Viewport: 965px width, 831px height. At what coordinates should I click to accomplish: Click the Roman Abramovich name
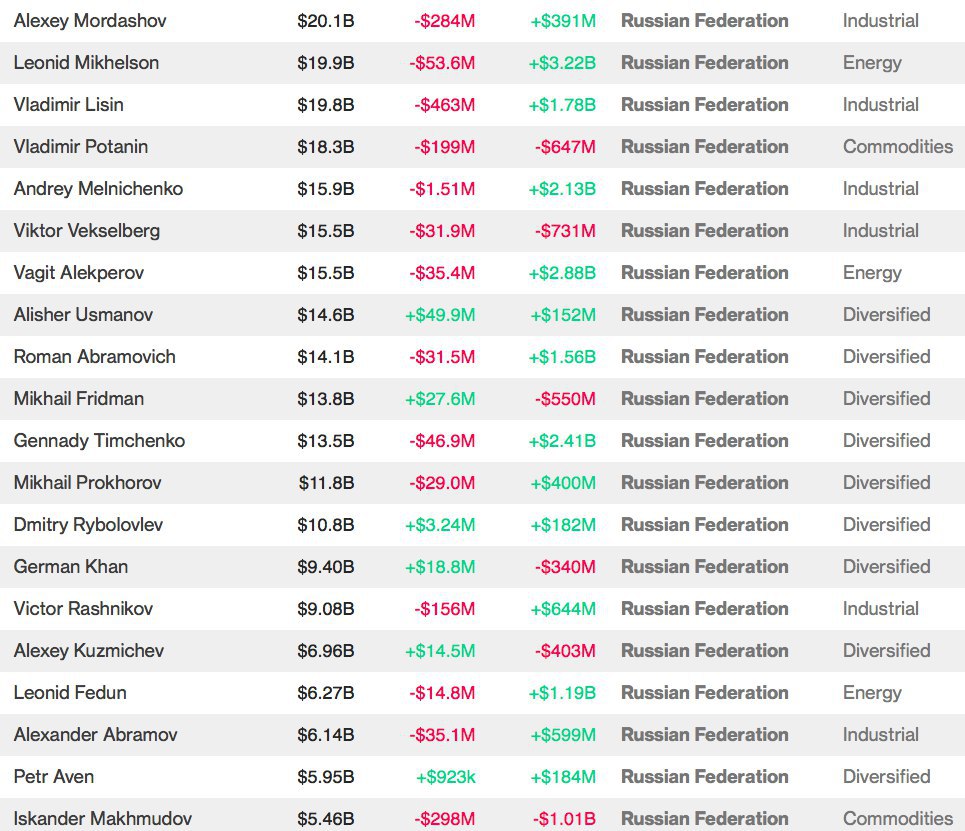(95, 356)
